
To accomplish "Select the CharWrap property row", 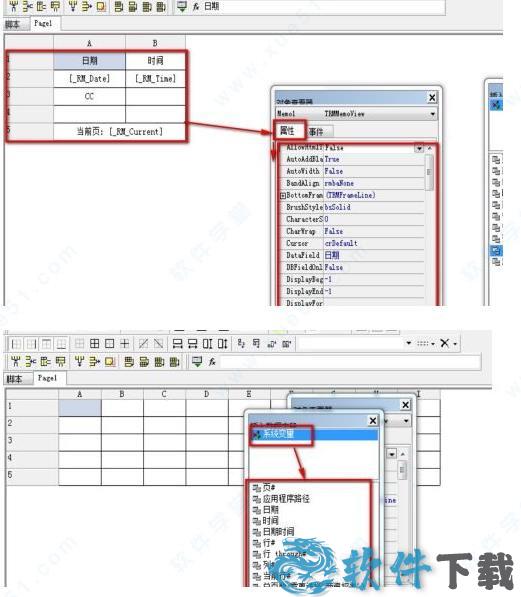I will [352, 231].
